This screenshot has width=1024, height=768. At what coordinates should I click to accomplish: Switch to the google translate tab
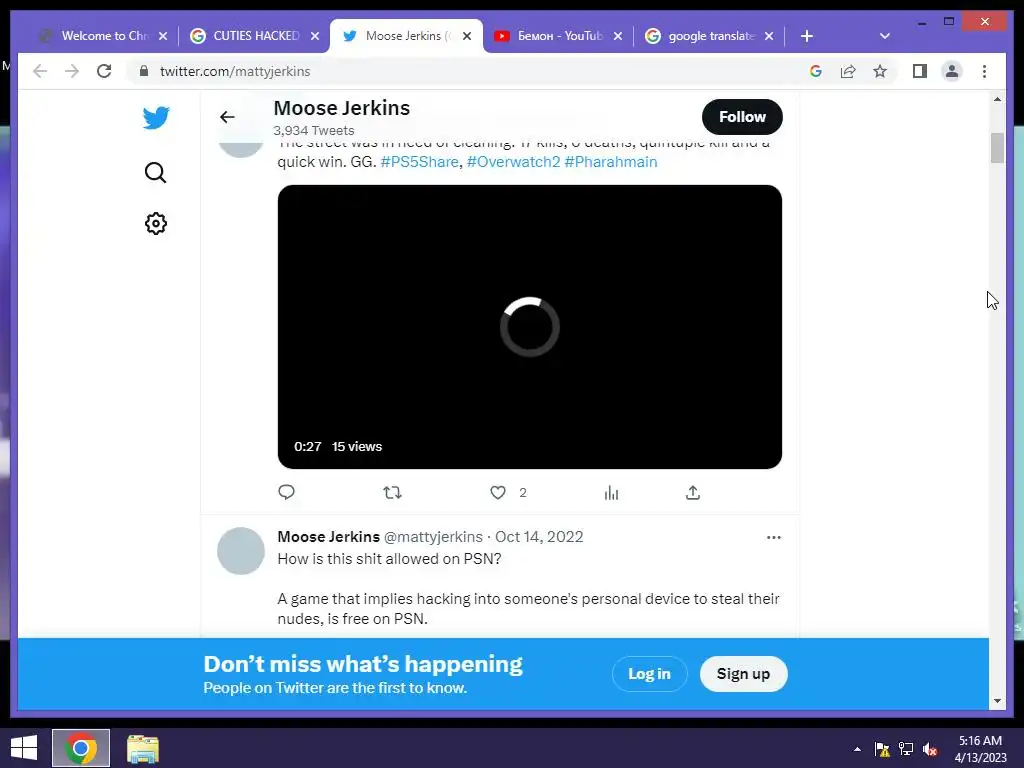tap(709, 36)
